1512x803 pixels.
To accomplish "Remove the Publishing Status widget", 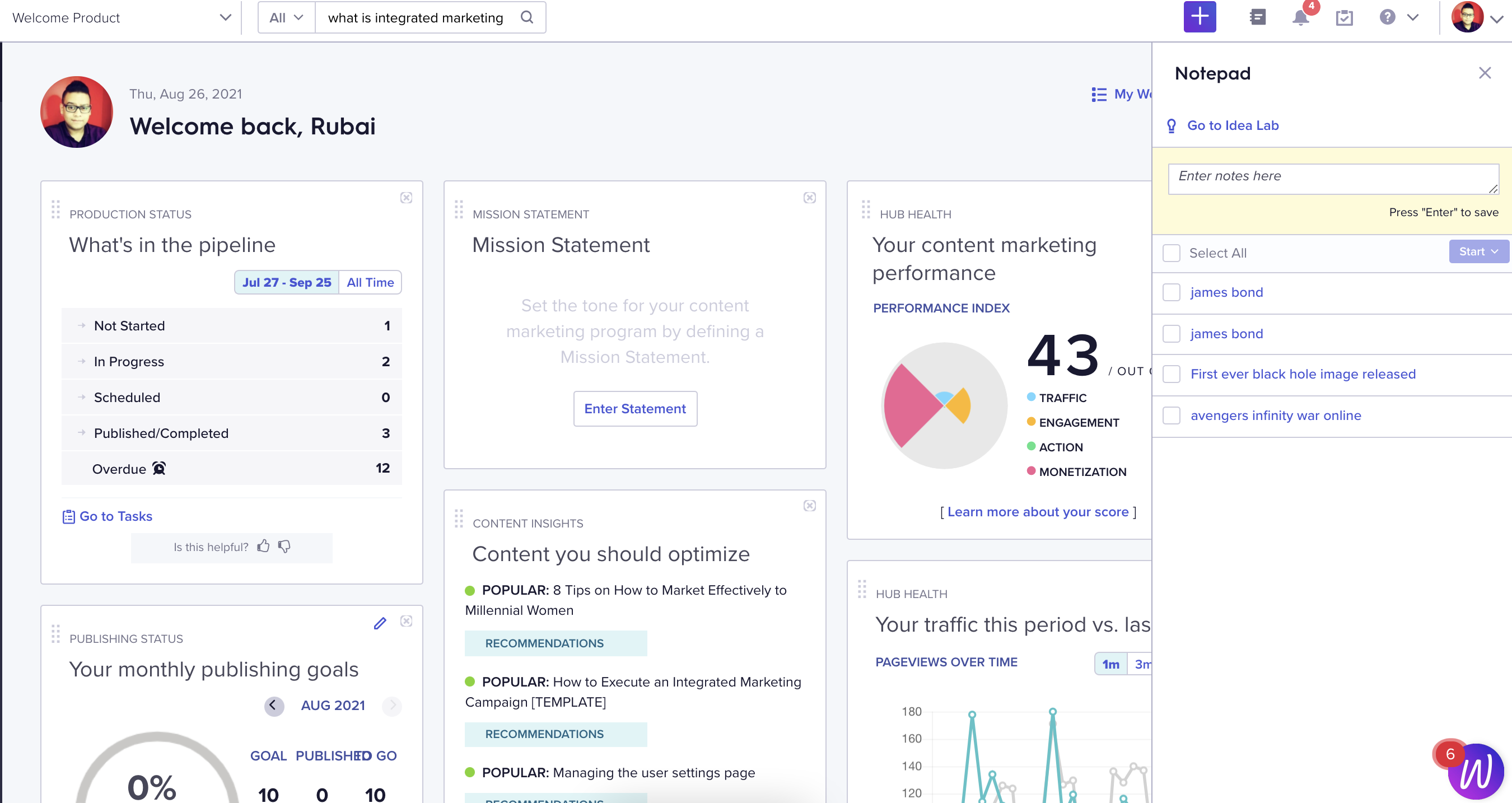I will tap(406, 622).
